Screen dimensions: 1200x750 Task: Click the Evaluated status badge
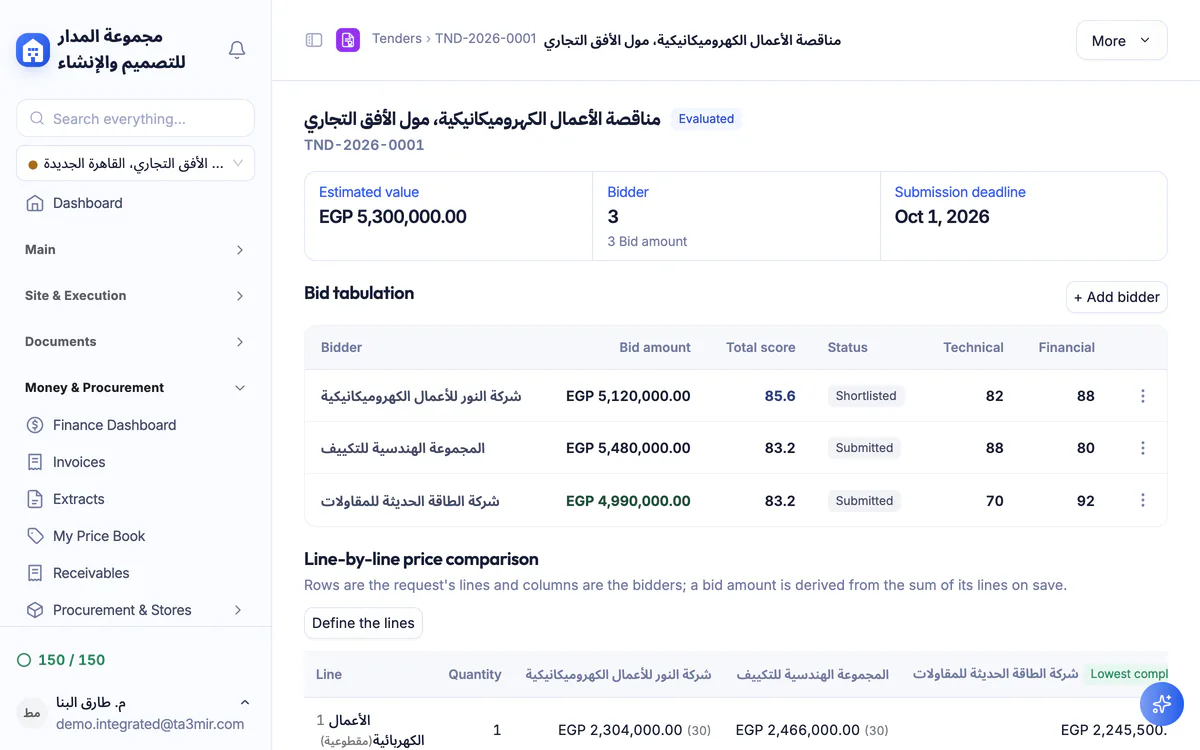[x=706, y=119]
